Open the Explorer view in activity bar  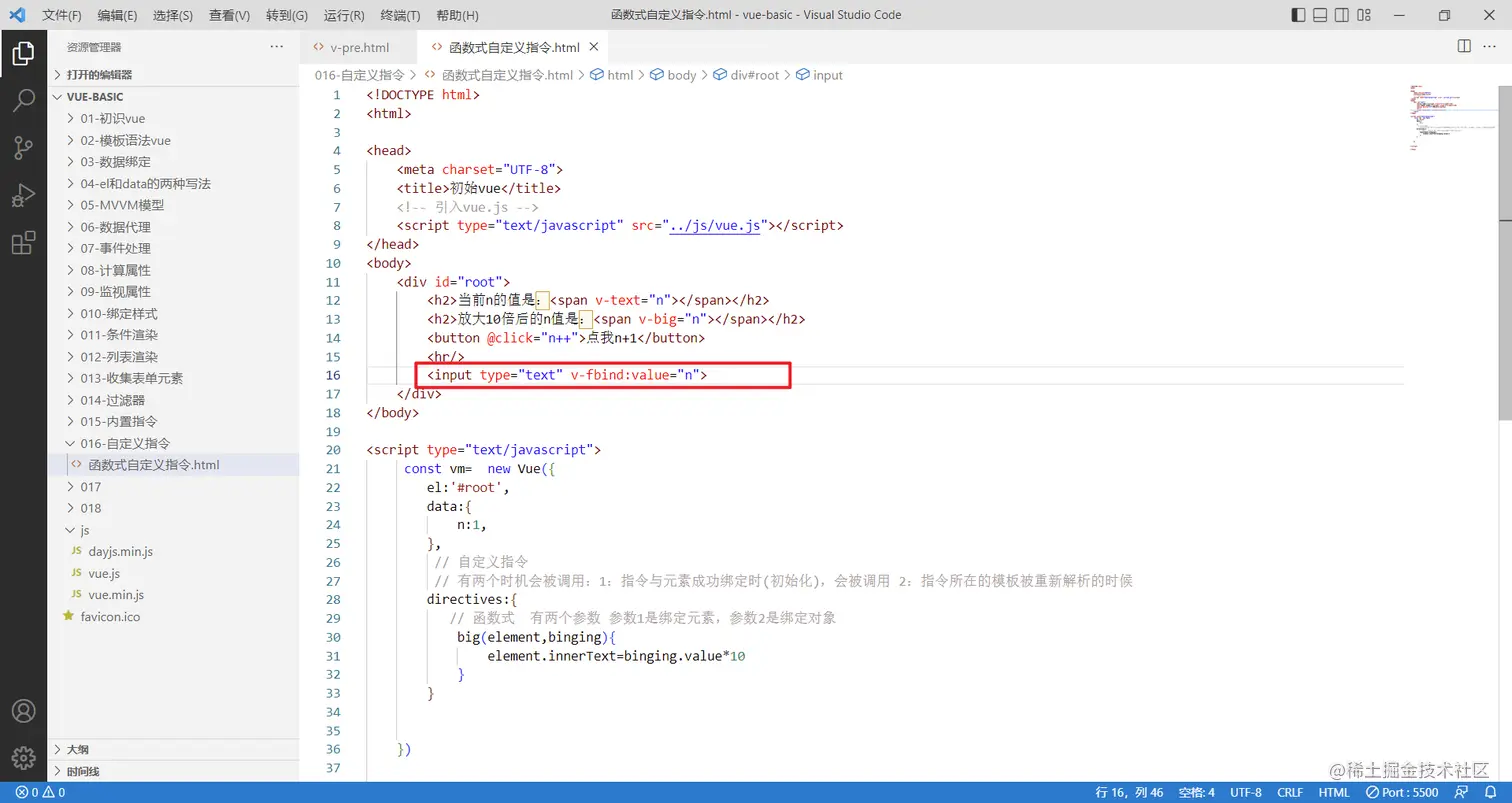(23, 54)
